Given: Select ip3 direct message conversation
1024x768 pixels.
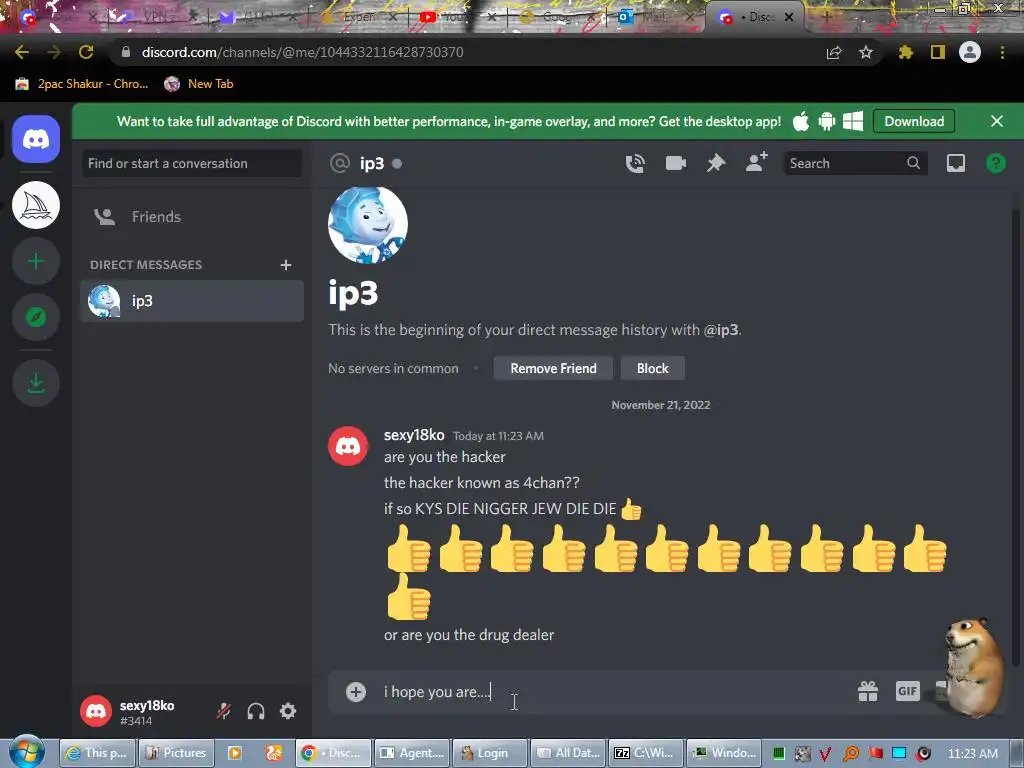Looking at the screenshot, I should click(192, 301).
